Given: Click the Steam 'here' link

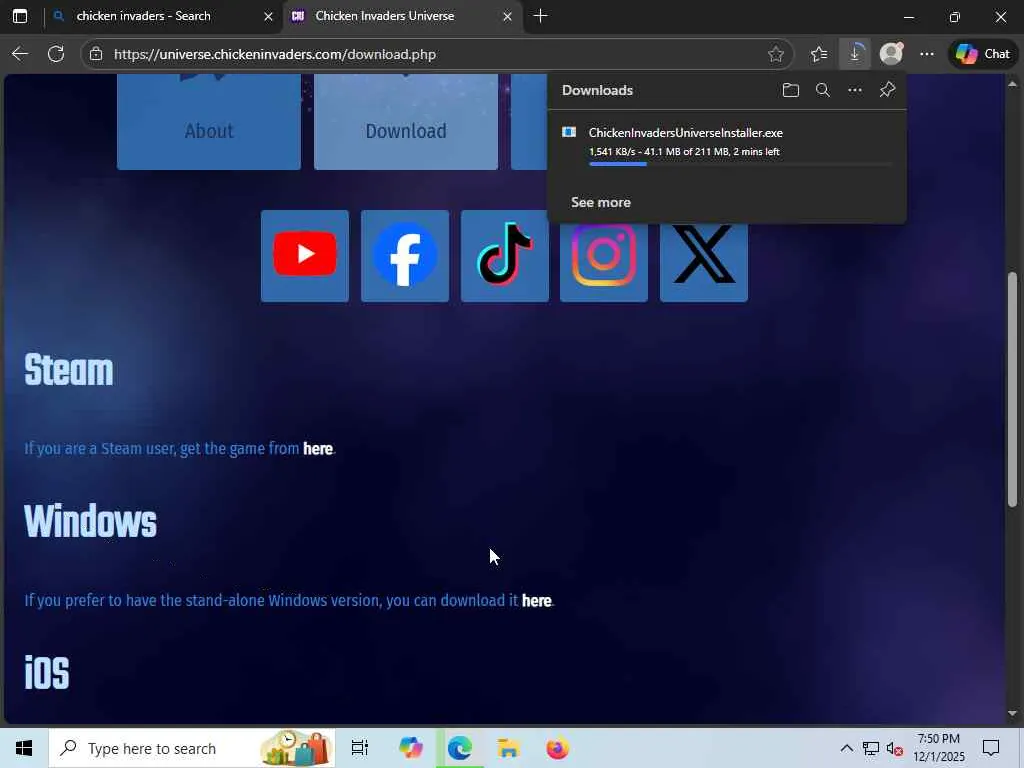Looking at the screenshot, I should (318, 449).
